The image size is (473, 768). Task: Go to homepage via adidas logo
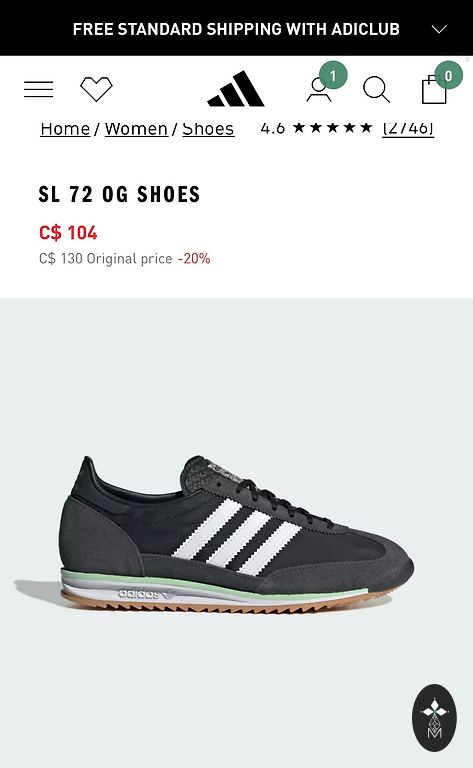[236, 89]
